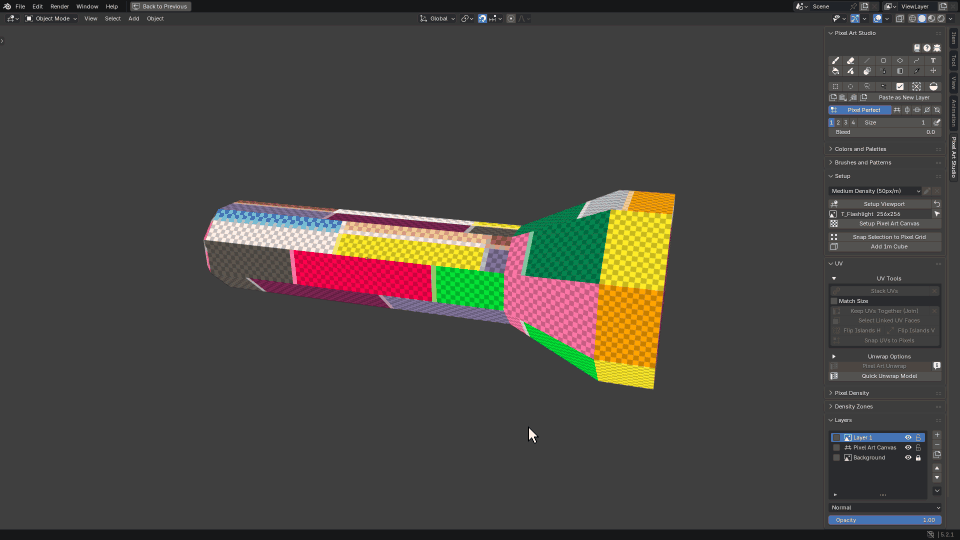Viewport: 960px width, 540px height.
Task: Lock Layer 1 padlock icon
Action: (x=918, y=438)
